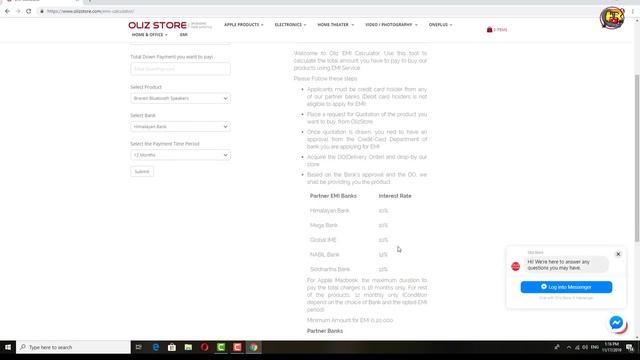Open the Select Product dropdown
This screenshot has height=360, width=640.
(x=180, y=98)
